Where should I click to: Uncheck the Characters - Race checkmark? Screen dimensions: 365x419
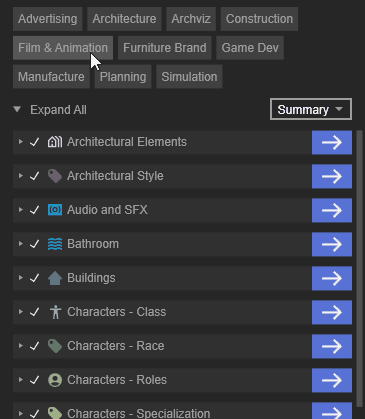click(x=35, y=346)
